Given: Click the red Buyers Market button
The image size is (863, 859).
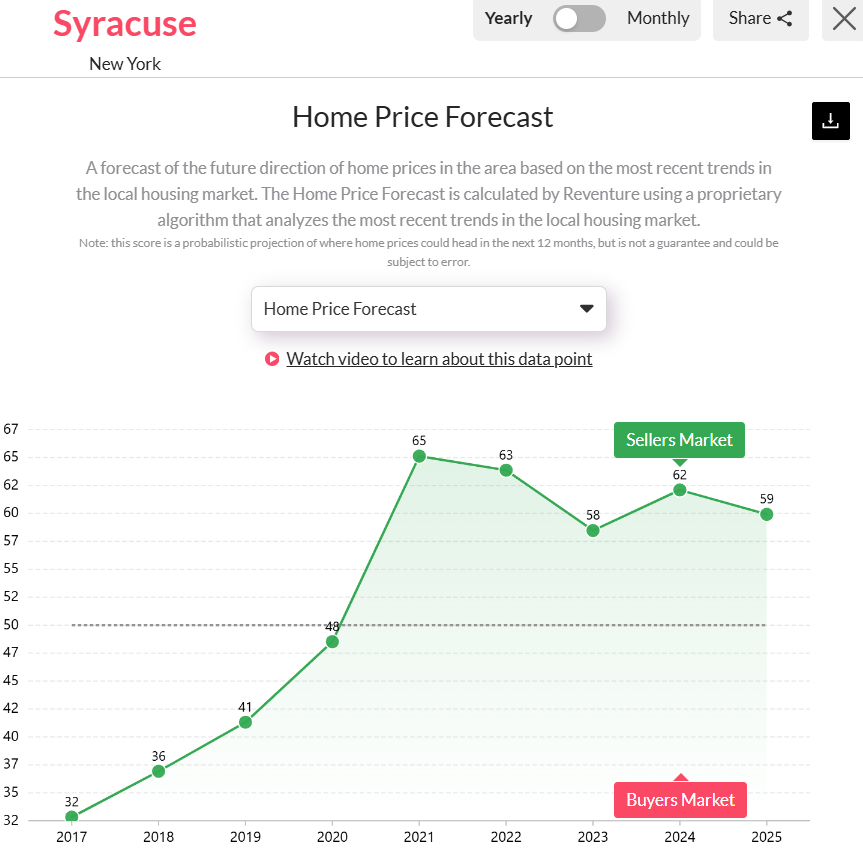Looking at the screenshot, I should tap(680, 799).
